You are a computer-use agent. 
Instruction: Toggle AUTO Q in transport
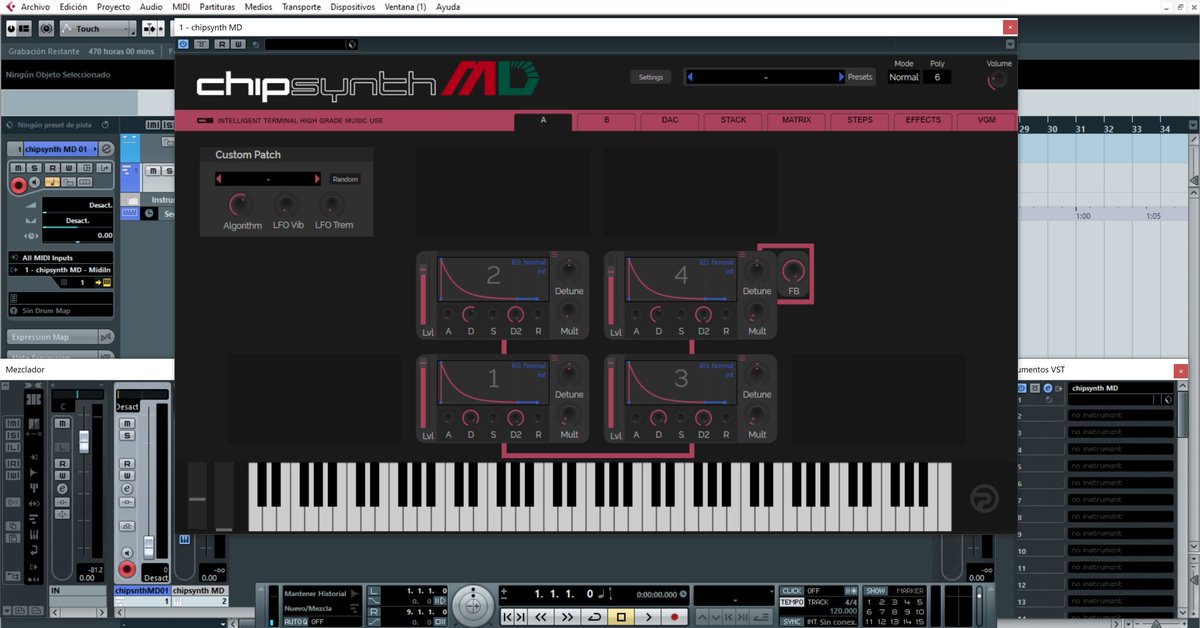tap(295, 621)
